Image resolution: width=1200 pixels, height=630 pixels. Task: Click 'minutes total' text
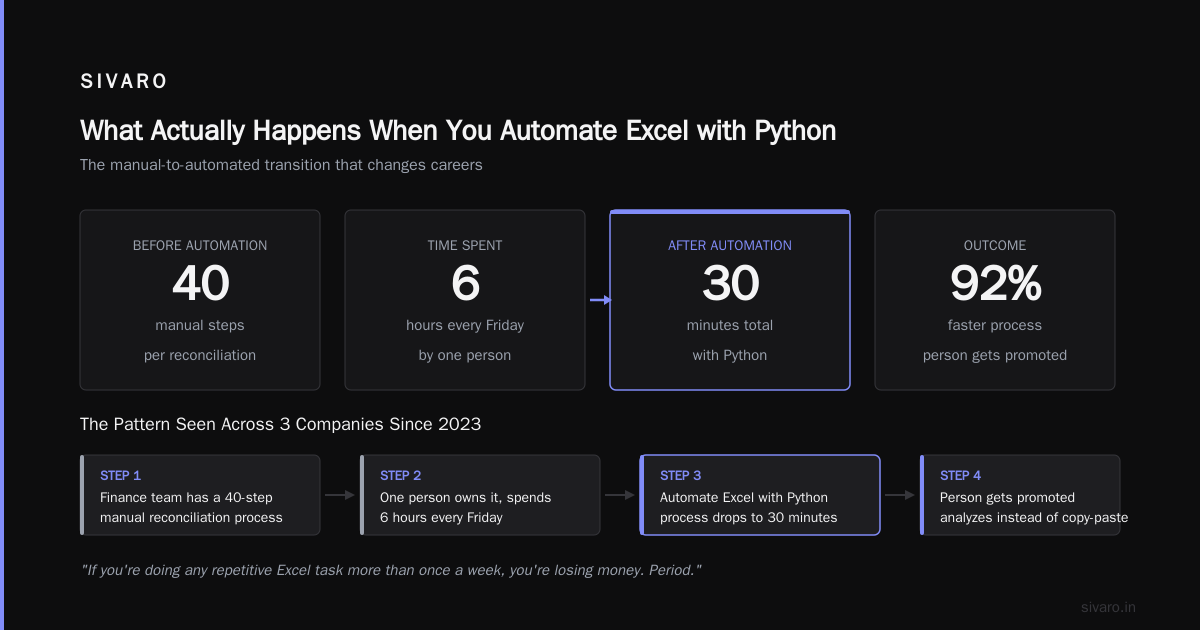point(730,325)
